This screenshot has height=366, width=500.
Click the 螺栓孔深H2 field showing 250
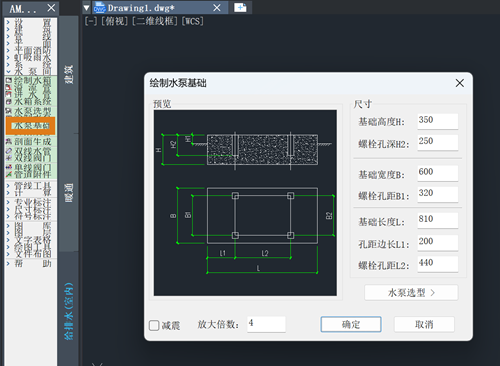click(438, 142)
